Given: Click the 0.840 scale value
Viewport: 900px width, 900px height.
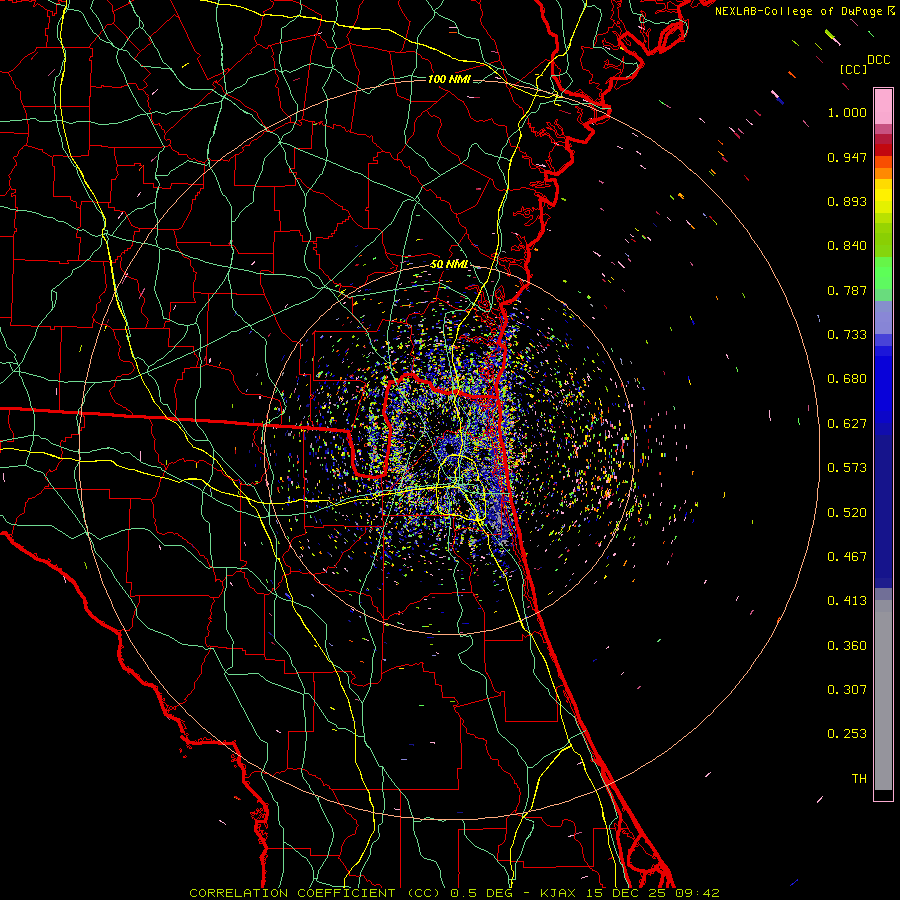Looking at the screenshot, I should pos(847,246).
